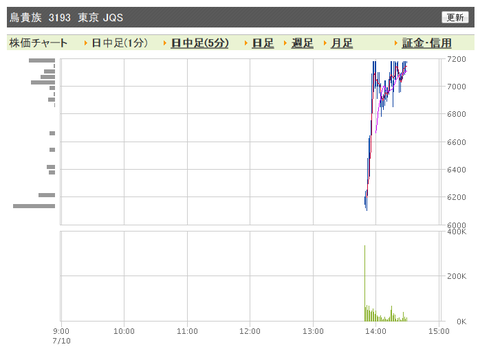Click the 200K volume axis label
This screenshot has height=360, width=480.
(x=456, y=276)
